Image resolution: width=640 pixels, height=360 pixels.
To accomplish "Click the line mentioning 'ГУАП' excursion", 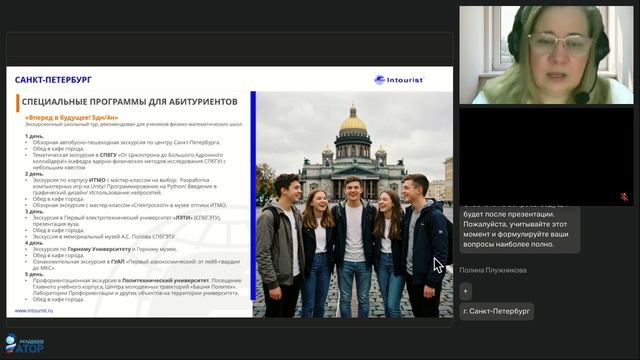I will tap(136, 264).
